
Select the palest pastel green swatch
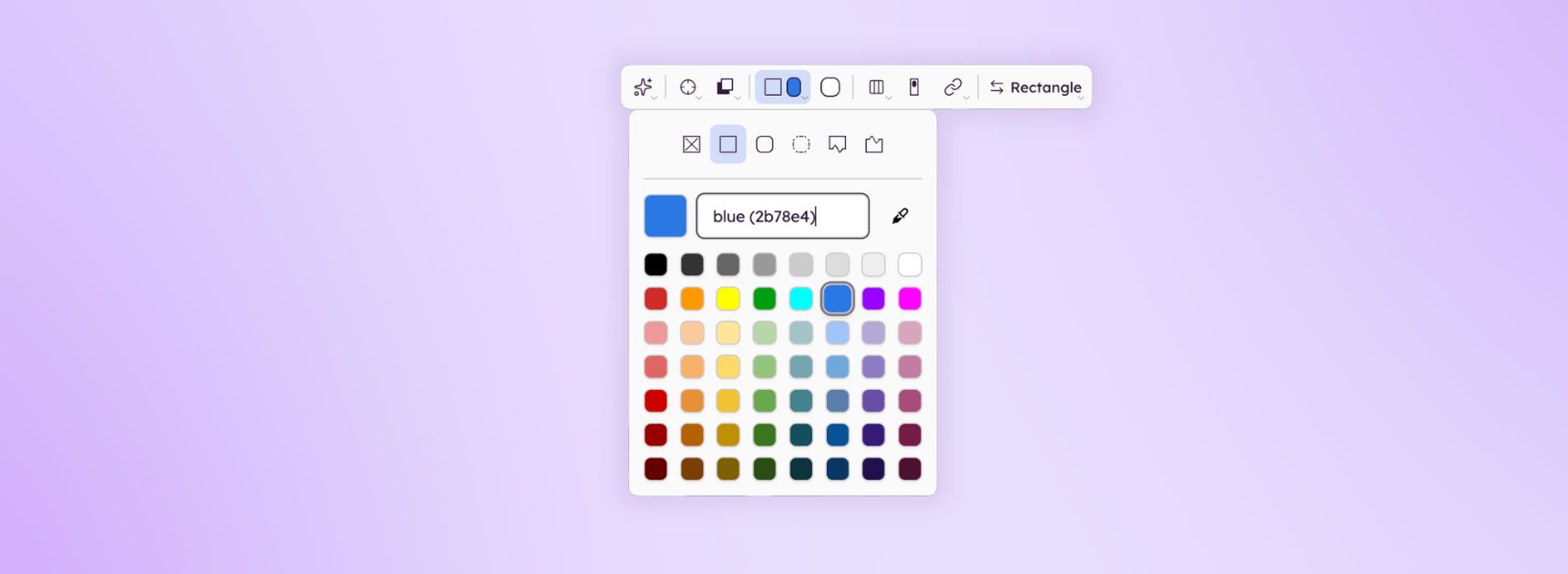pos(765,333)
